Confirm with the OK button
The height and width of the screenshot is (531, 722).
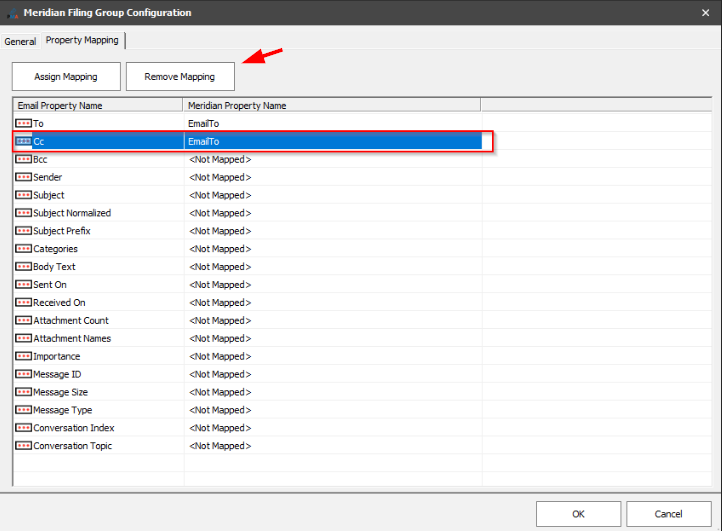(578, 514)
